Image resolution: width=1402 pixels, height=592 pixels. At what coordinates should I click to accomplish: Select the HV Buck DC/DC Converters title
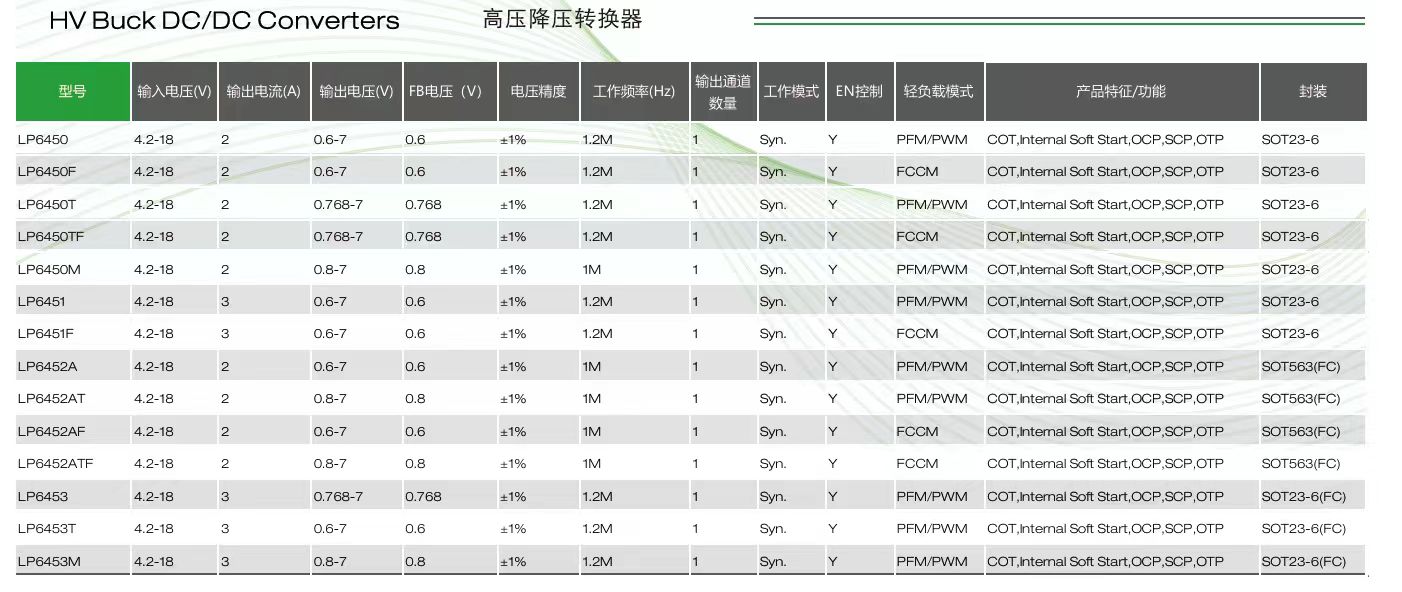224,21
